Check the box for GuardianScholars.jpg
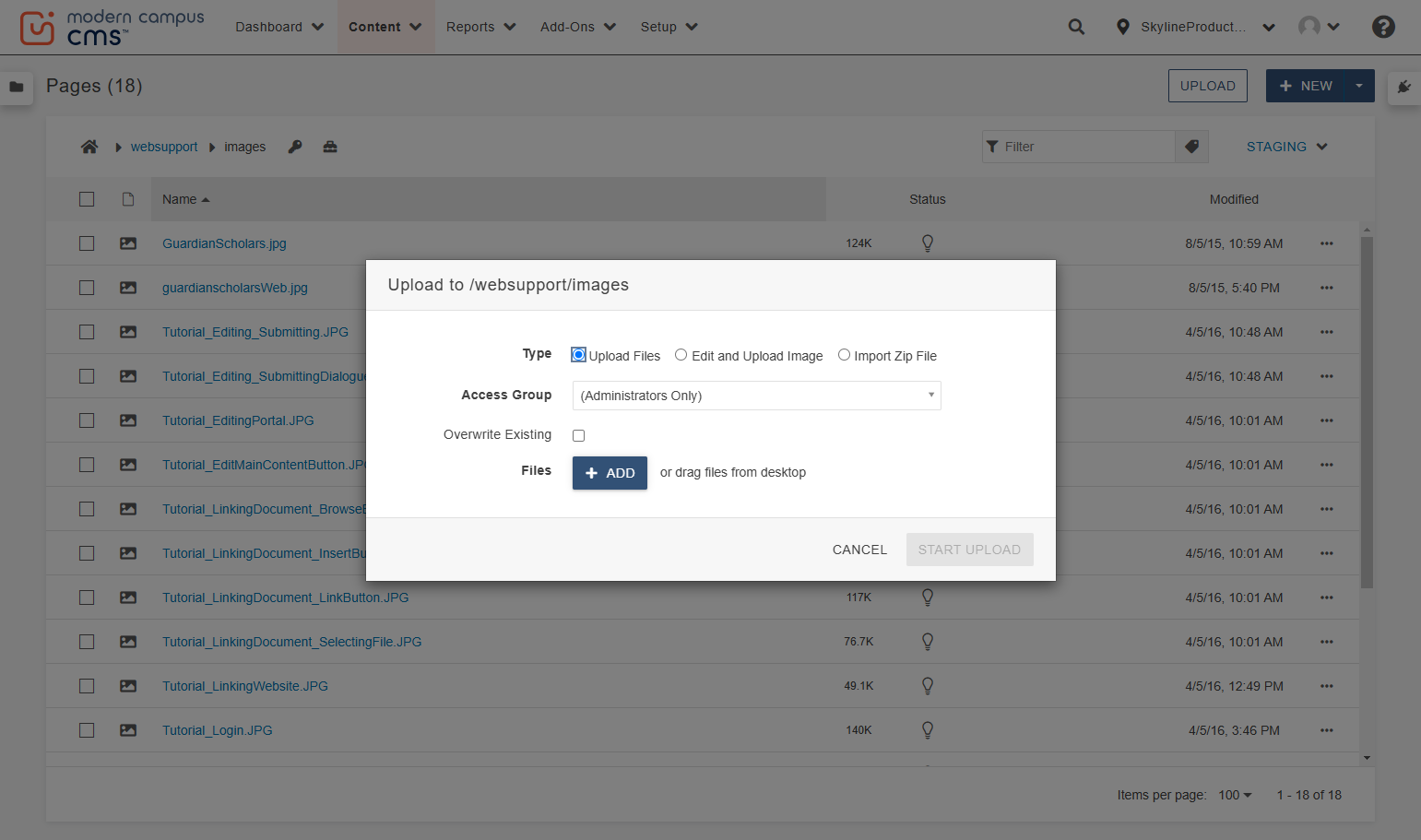 (x=87, y=243)
